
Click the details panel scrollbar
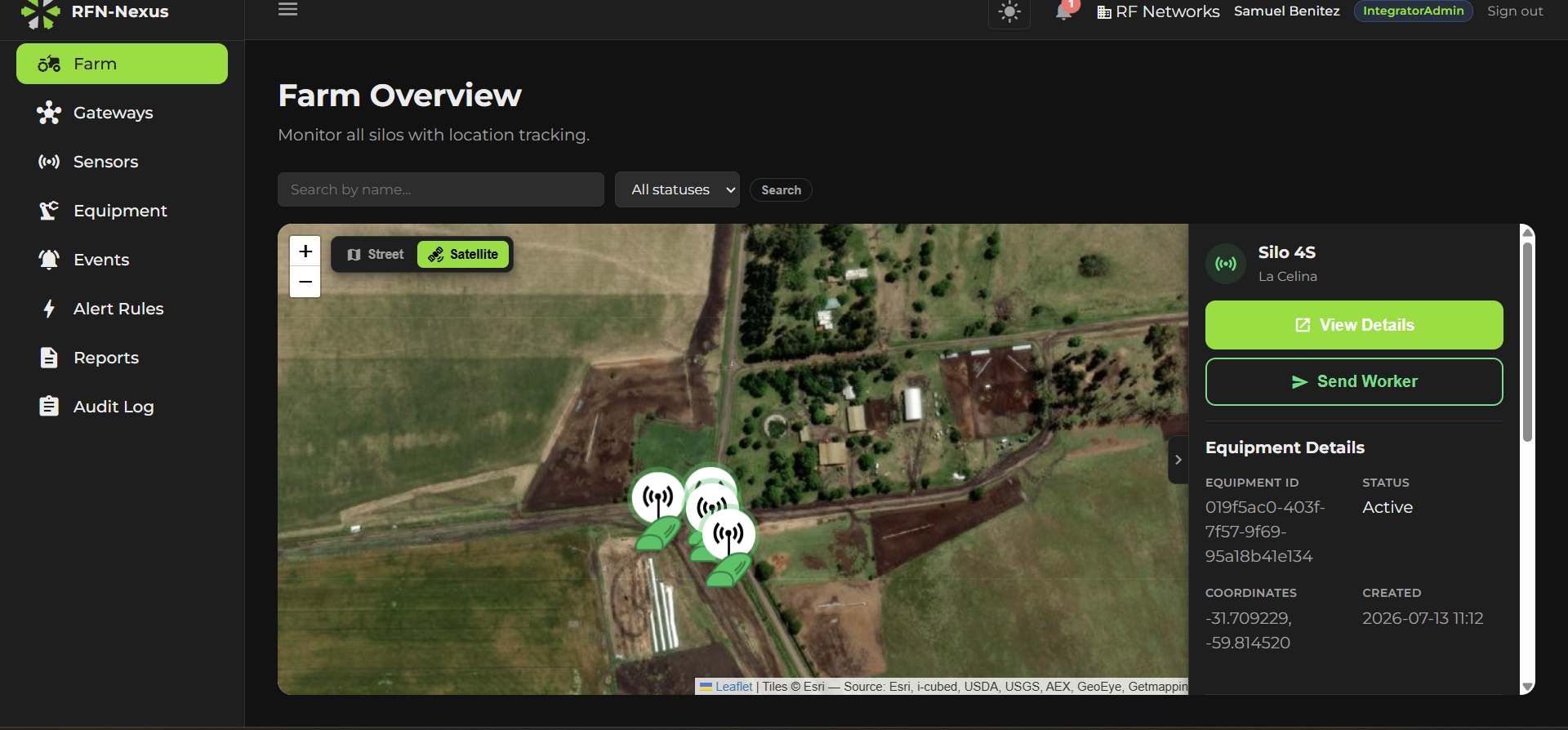click(x=1527, y=341)
